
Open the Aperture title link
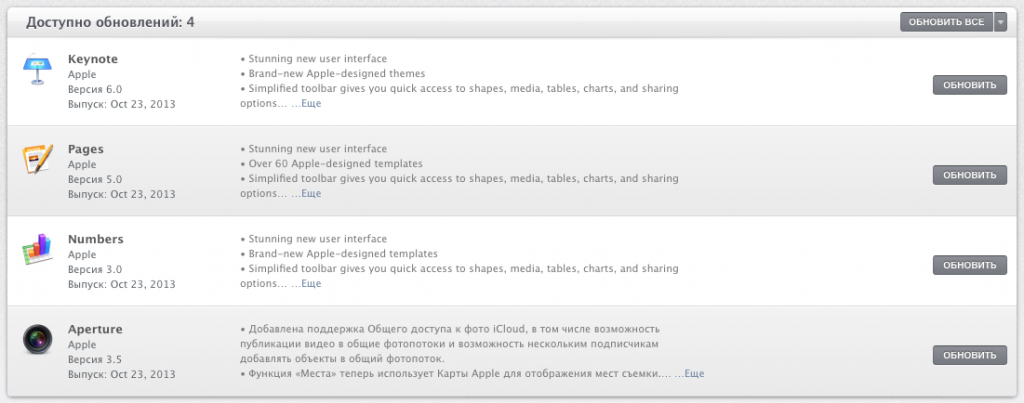click(x=95, y=329)
